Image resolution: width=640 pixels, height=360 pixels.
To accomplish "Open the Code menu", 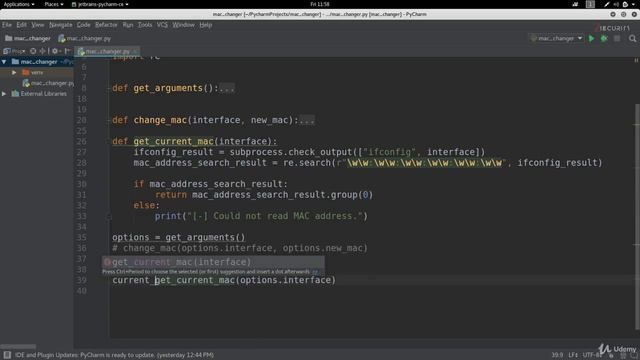I will click(84, 25).
